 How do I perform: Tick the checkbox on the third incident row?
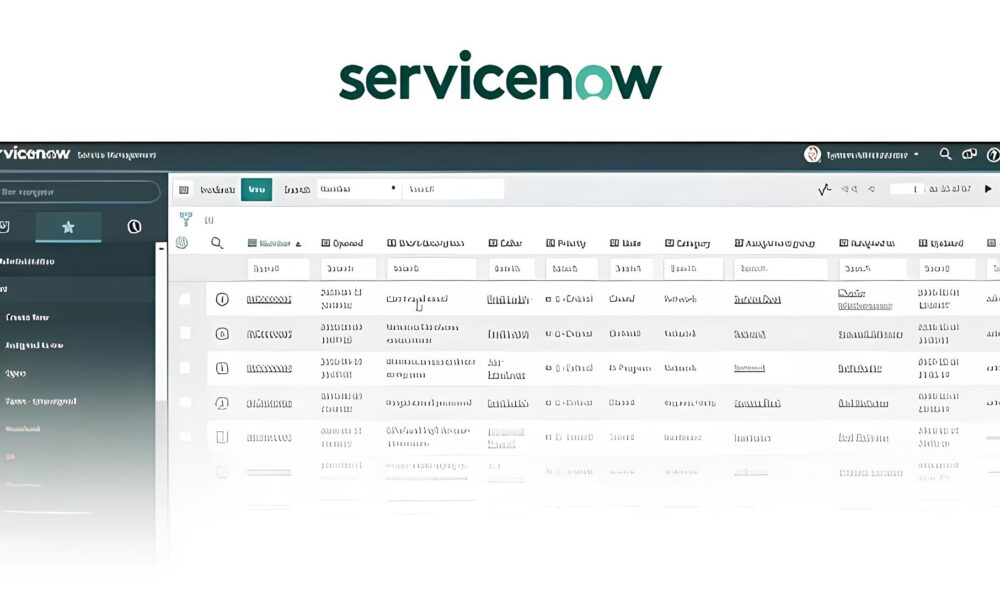pyautogui.click(x=185, y=367)
